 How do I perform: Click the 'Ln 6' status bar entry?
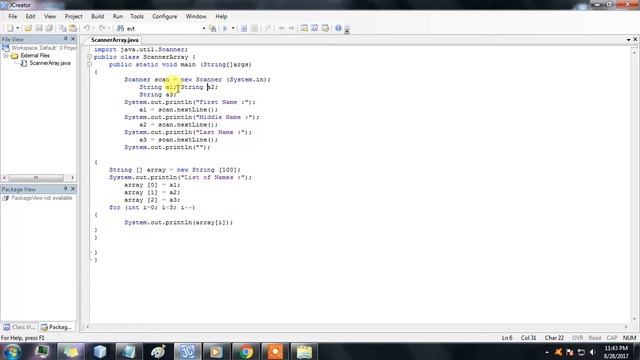[x=507, y=338]
